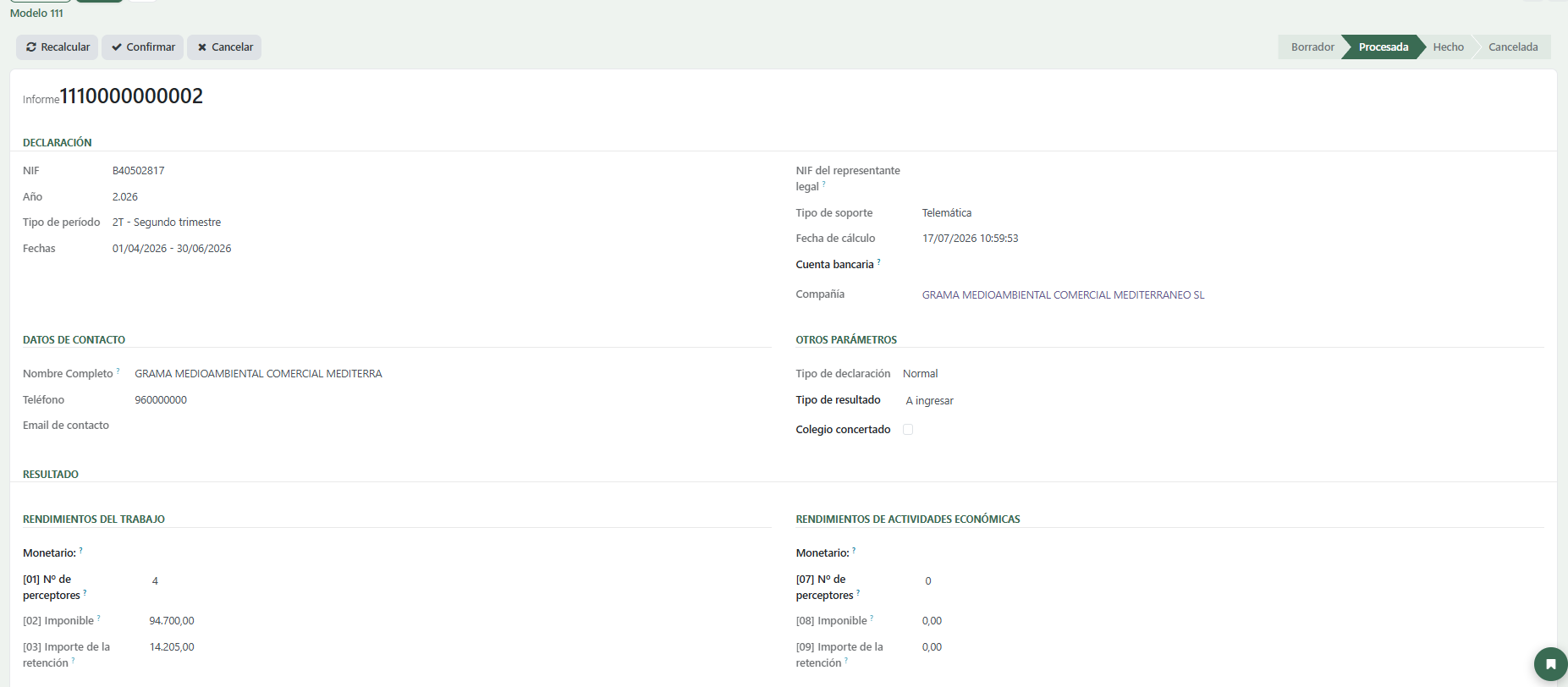Click help mark next to [08] Imponible
The width and height of the screenshot is (1568, 687).
click(872, 618)
